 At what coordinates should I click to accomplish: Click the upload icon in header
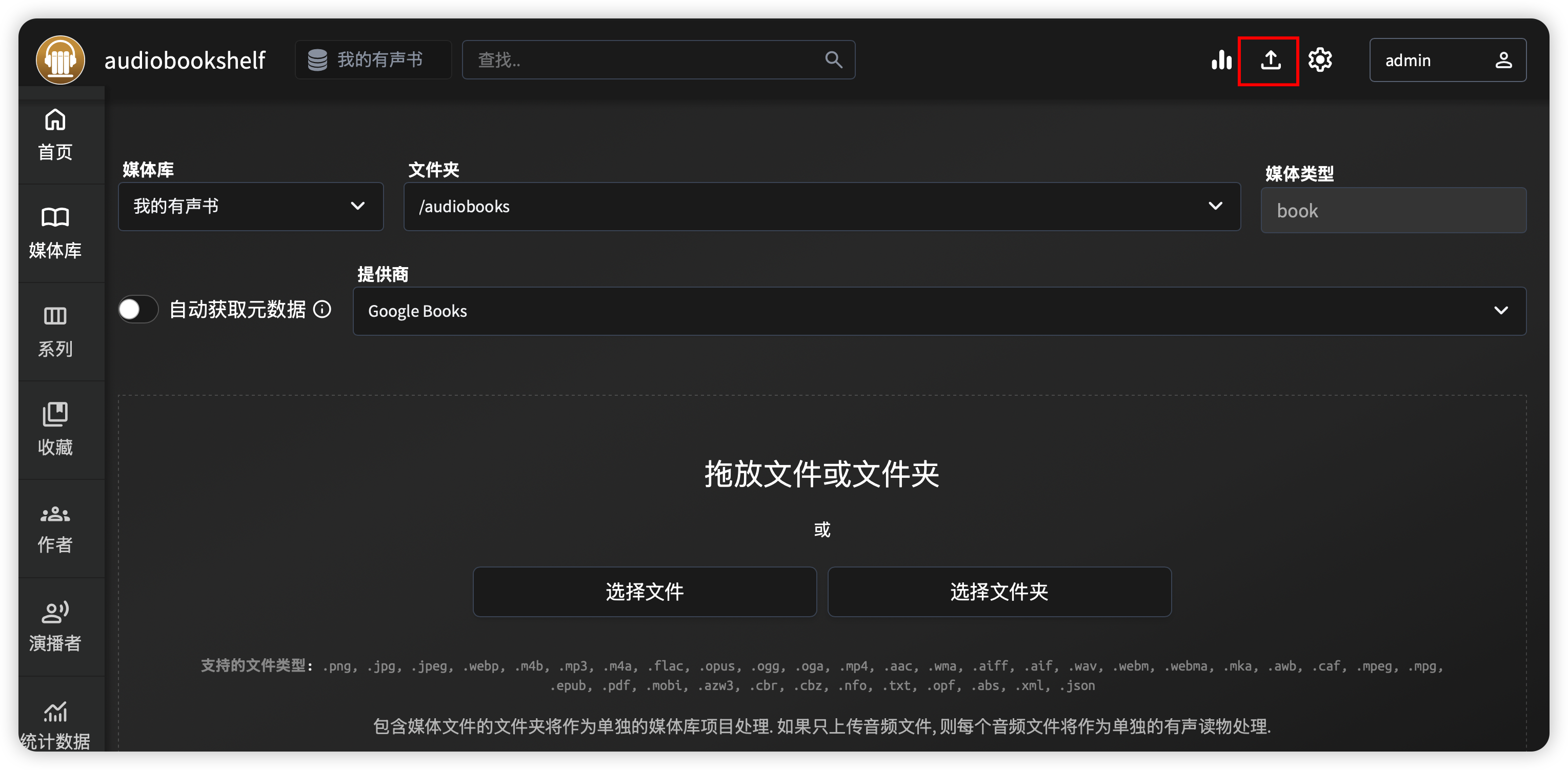click(1270, 59)
